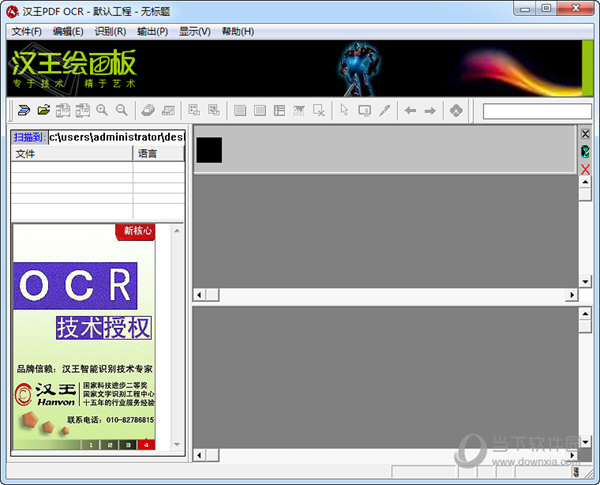Select the vertical text region icon
600x485 pixels.
point(260,111)
